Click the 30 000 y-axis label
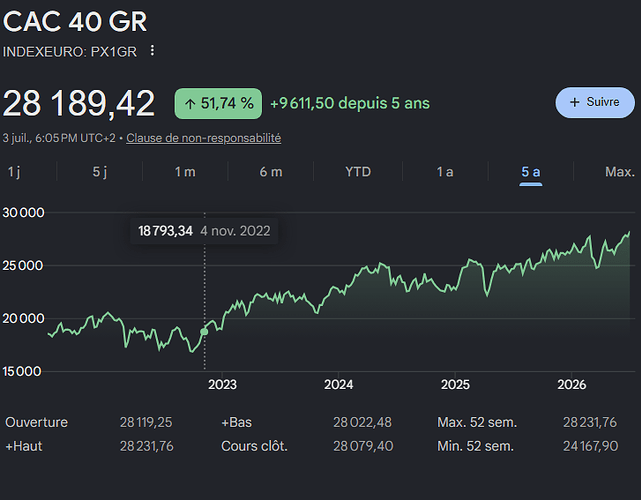The image size is (641, 500). (23, 213)
